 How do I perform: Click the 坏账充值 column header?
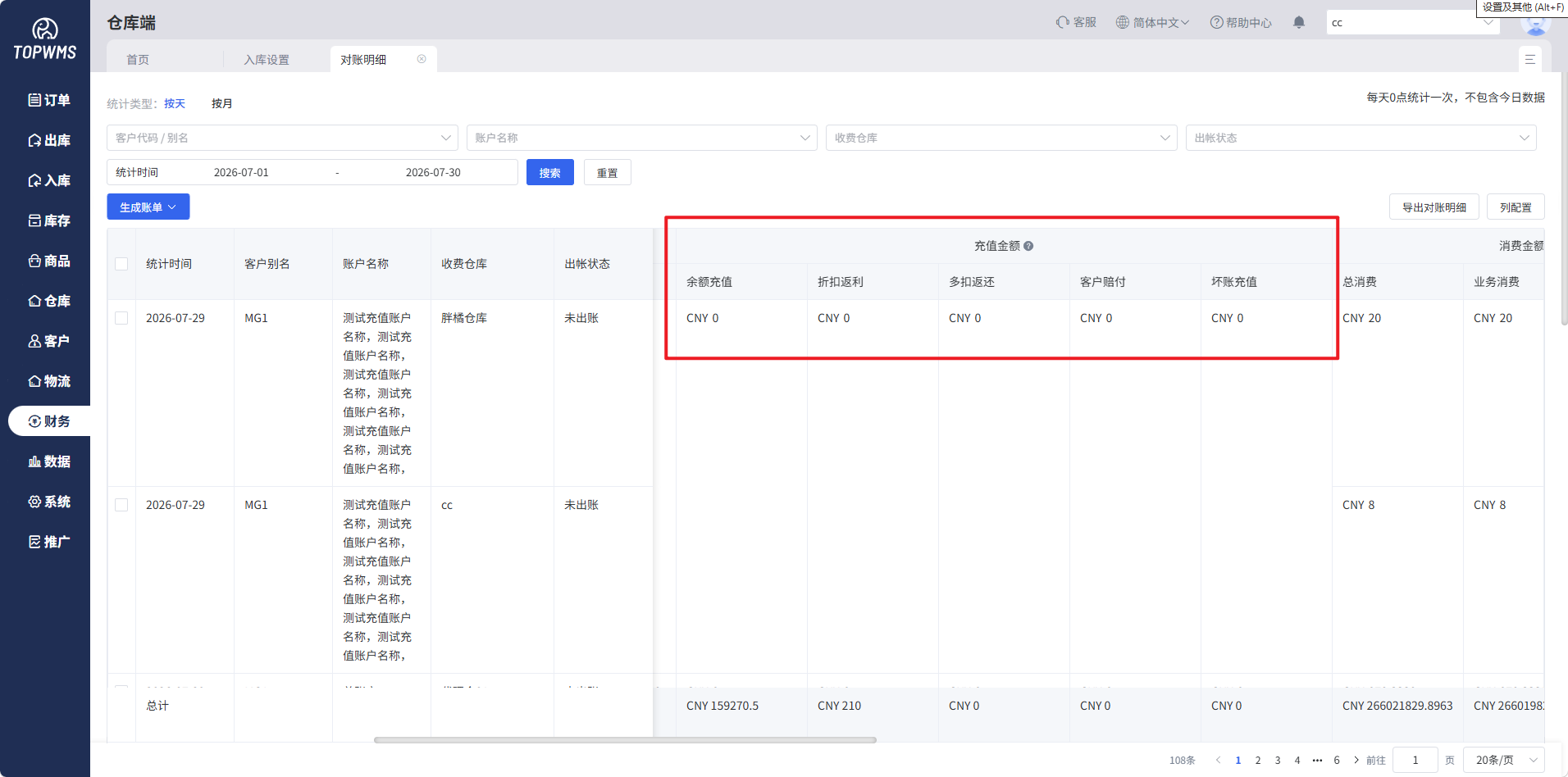click(x=1234, y=282)
